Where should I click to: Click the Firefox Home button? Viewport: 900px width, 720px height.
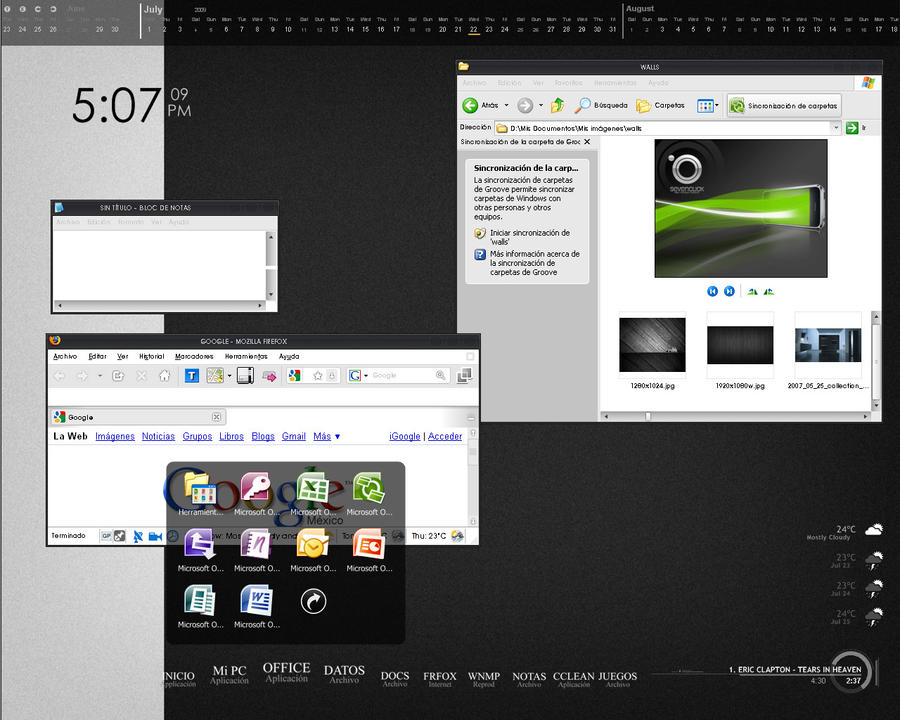coord(164,376)
